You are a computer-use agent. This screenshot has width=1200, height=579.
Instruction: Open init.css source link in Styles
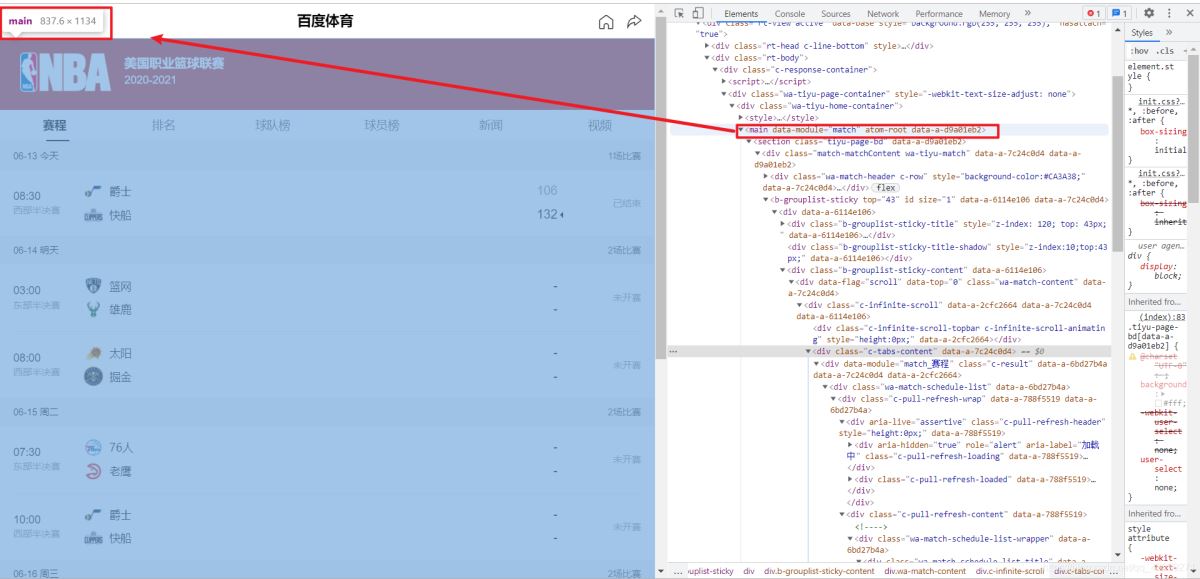pyautogui.click(x=1161, y=101)
